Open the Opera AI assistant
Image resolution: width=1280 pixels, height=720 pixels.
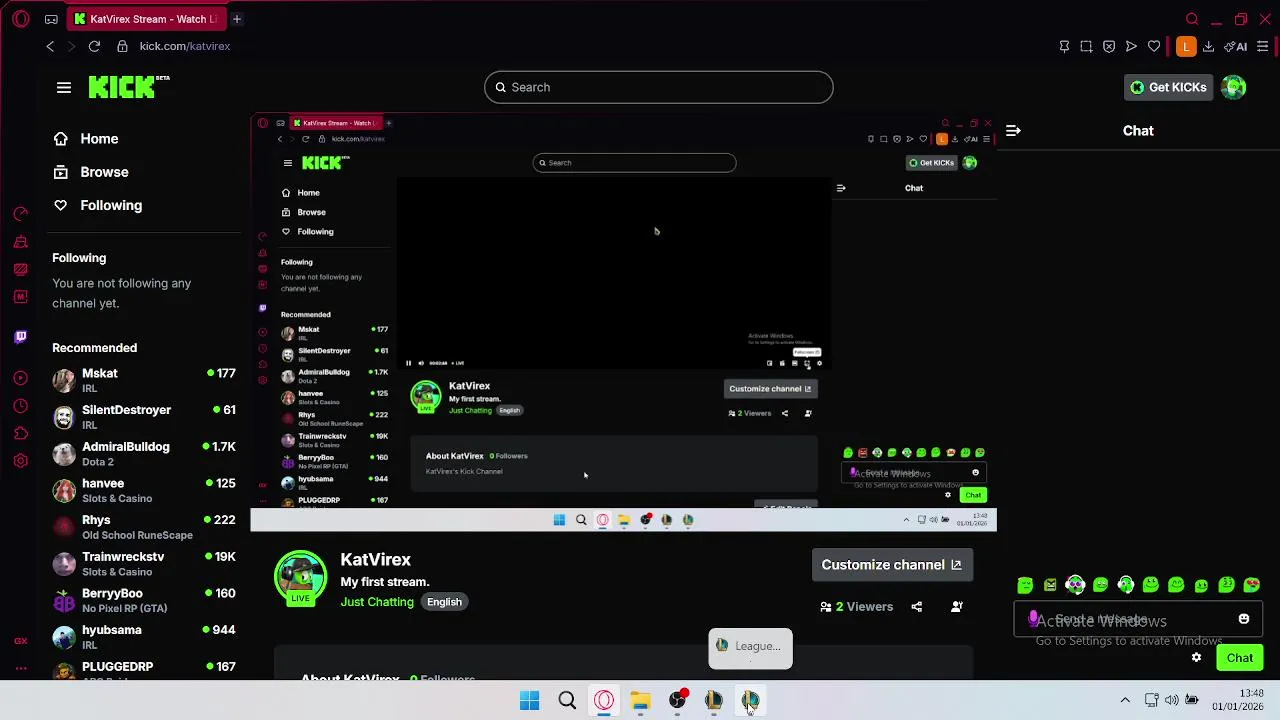click(1236, 46)
